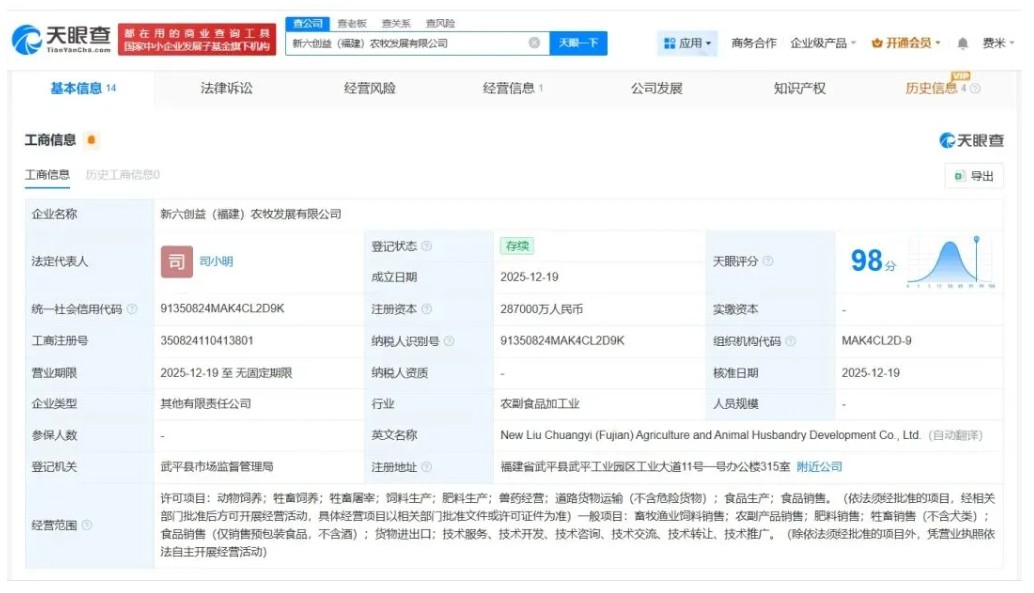Click the company name search input field

pos(405,43)
